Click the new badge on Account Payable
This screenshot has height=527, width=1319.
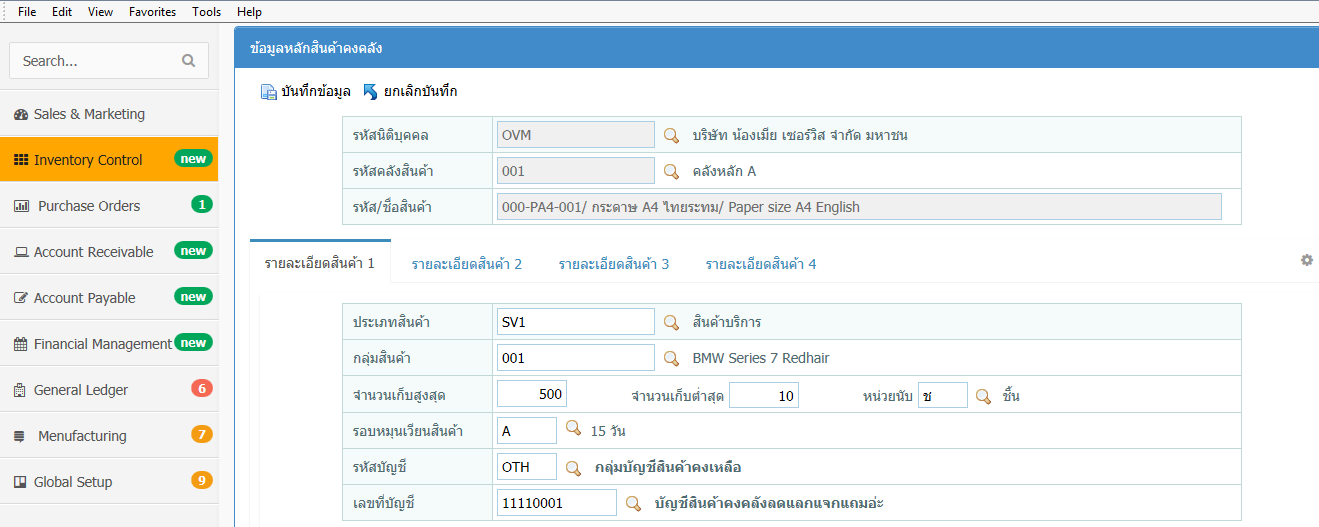click(x=193, y=297)
